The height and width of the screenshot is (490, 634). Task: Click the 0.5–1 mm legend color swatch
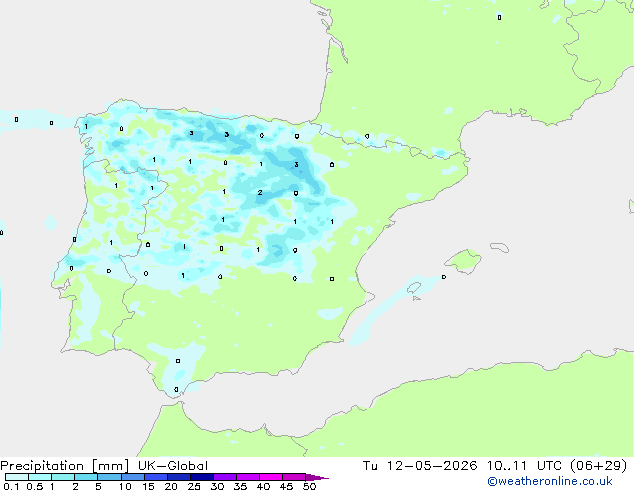pyautogui.click(x=40, y=477)
